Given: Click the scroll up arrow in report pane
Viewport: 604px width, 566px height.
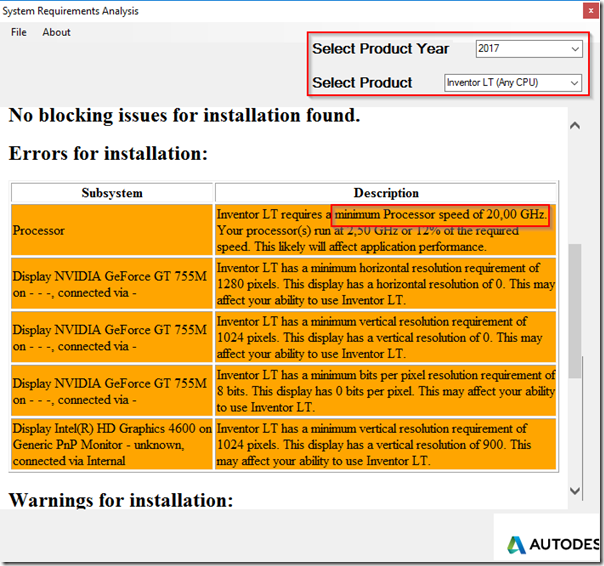Looking at the screenshot, I should pyautogui.click(x=575, y=126).
